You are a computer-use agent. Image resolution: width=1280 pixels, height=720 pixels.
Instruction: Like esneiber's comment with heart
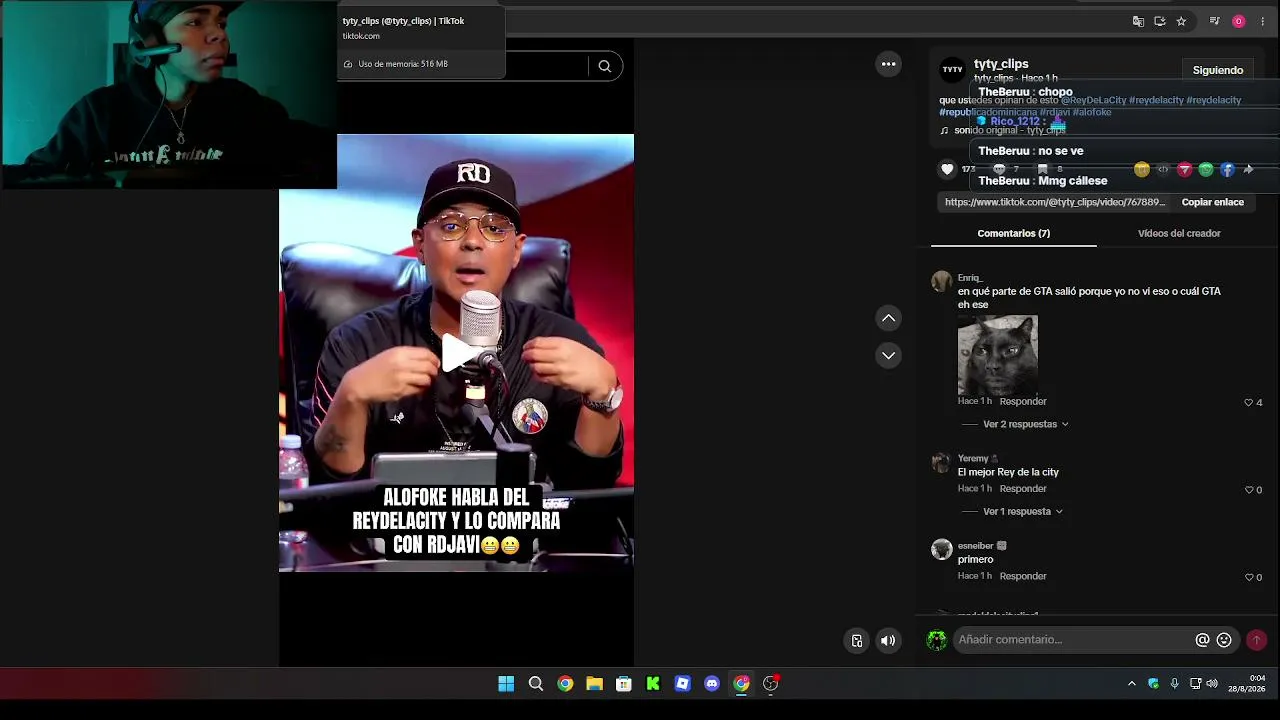1248,577
